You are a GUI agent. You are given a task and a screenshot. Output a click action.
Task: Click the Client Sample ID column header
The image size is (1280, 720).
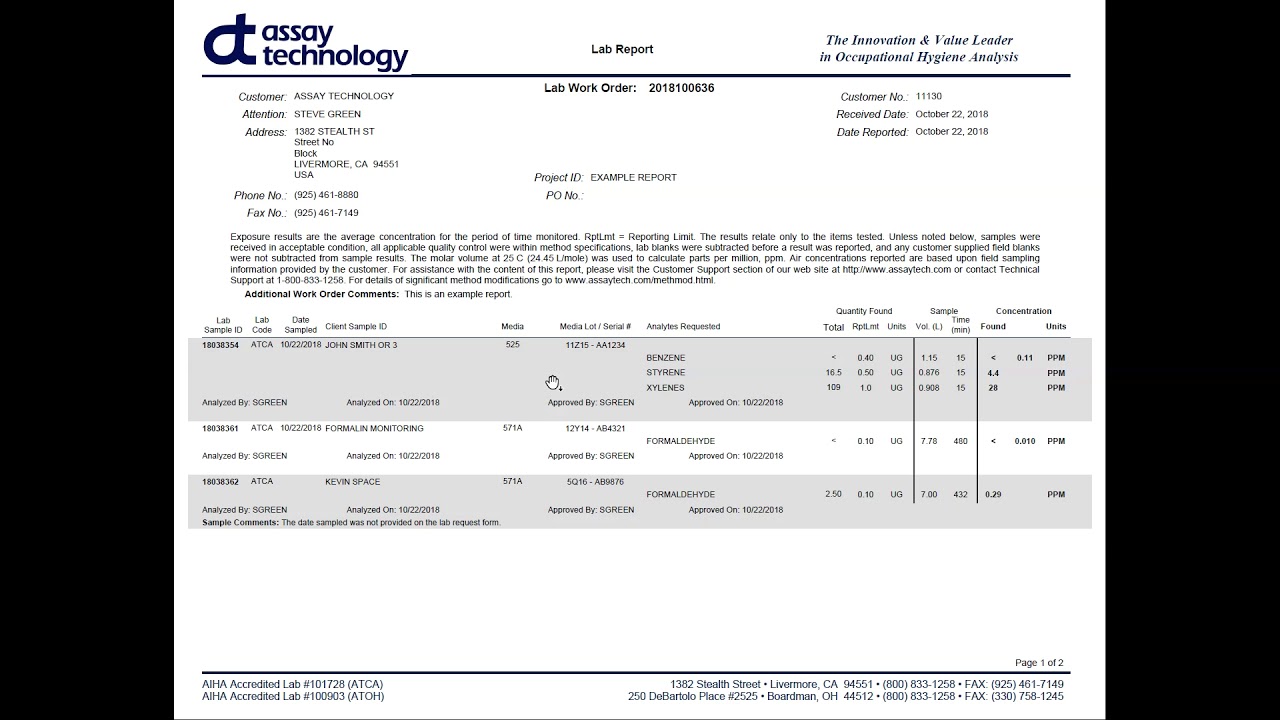[356, 327]
